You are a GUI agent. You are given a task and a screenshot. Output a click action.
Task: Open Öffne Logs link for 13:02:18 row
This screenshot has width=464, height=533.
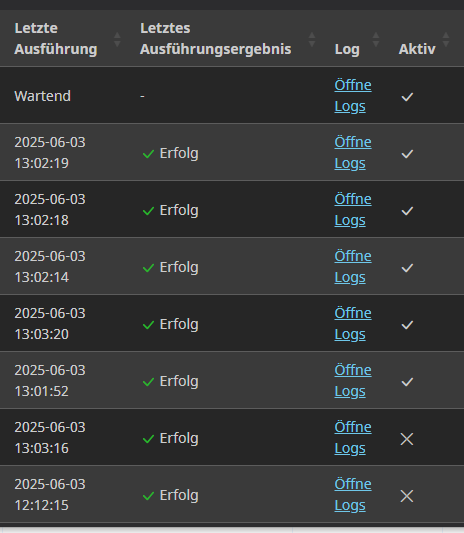coord(353,209)
